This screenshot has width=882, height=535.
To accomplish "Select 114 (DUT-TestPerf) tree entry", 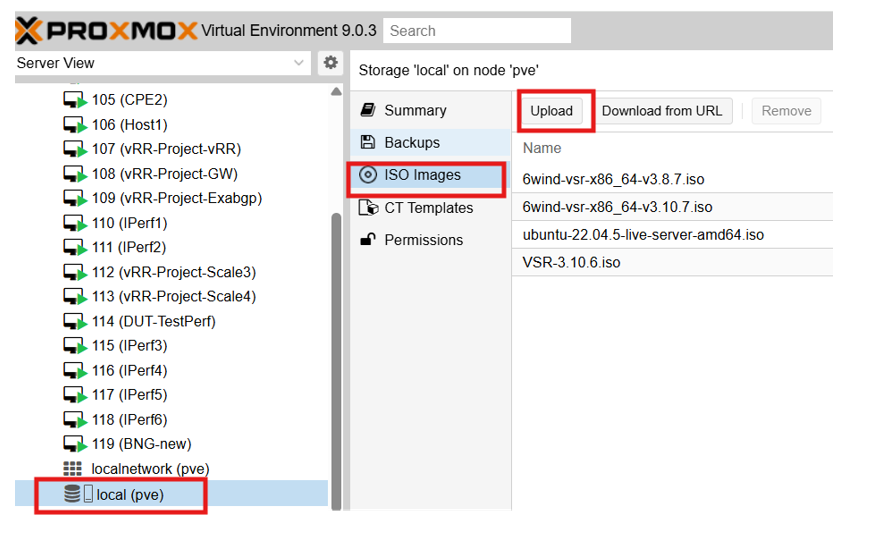I will click(x=154, y=321).
